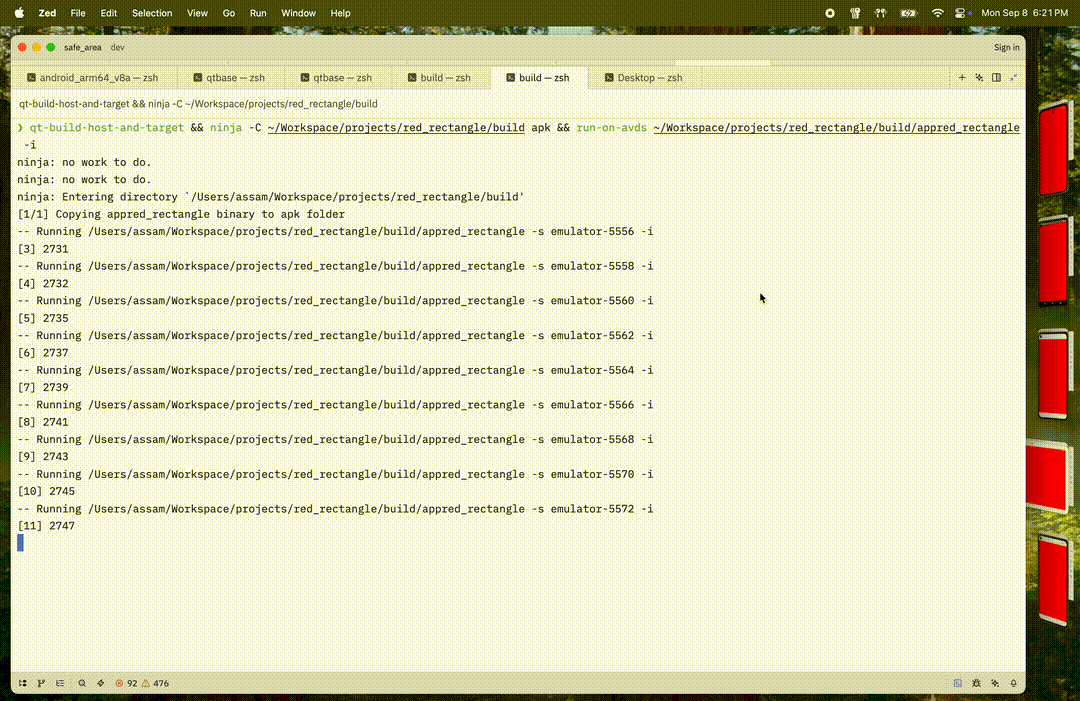
Task: Open the Zed application menu
Action: coord(48,13)
